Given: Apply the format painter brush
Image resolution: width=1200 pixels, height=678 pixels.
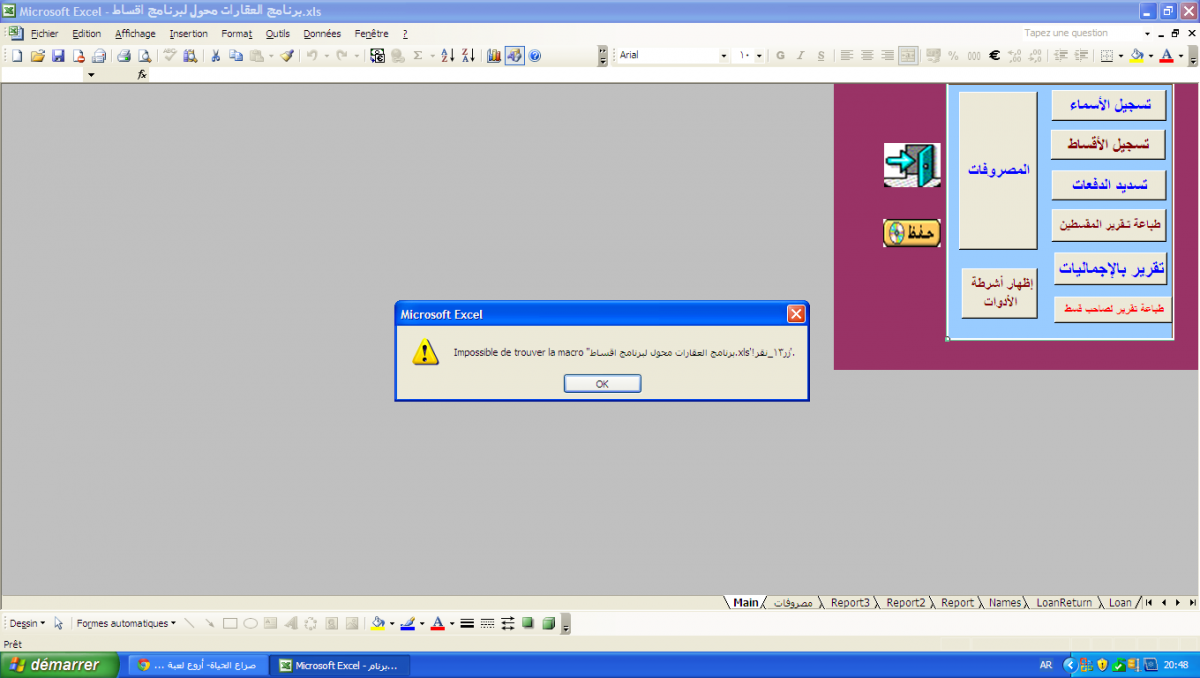Looking at the screenshot, I should click(x=287, y=56).
